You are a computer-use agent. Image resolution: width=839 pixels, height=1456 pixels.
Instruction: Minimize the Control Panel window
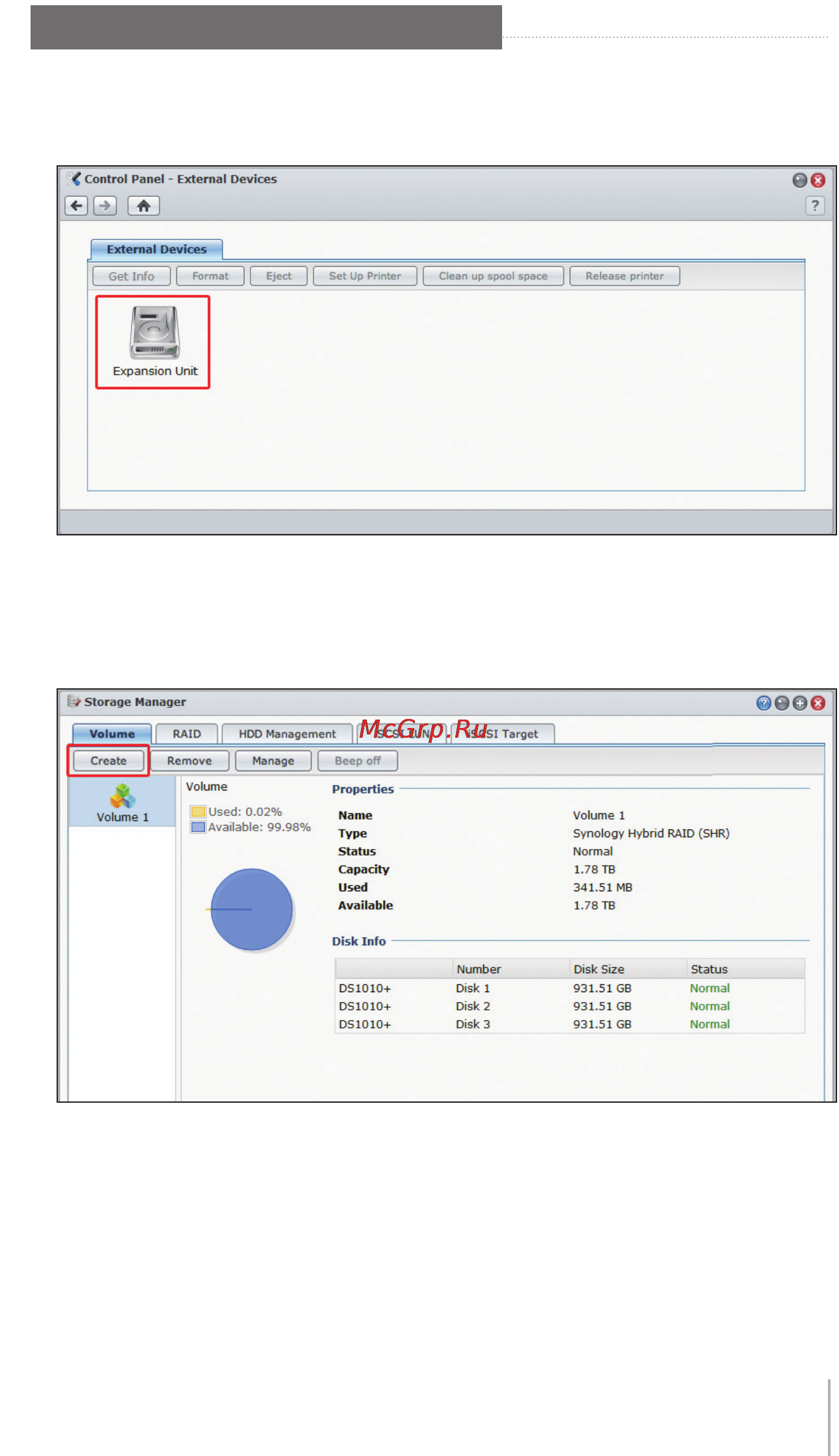[x=799, y=180]
